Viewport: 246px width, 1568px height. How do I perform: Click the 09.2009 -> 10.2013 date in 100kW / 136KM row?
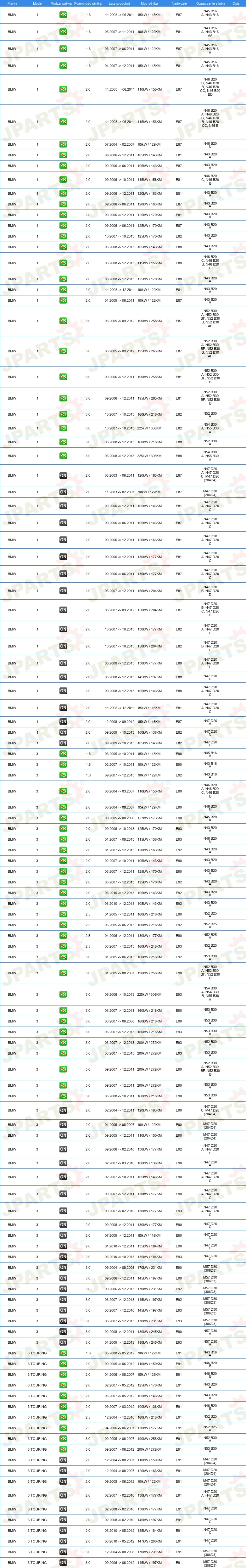pos(119,732)
